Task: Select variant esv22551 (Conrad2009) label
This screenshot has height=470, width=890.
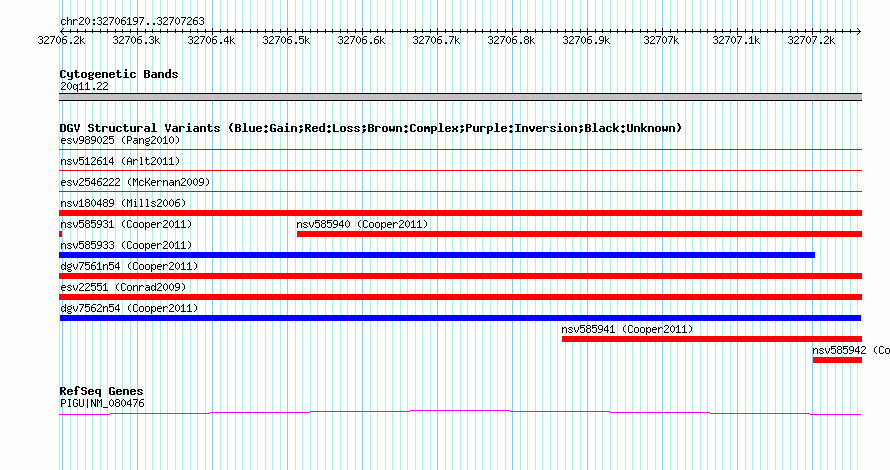Action: pos(123,287)
